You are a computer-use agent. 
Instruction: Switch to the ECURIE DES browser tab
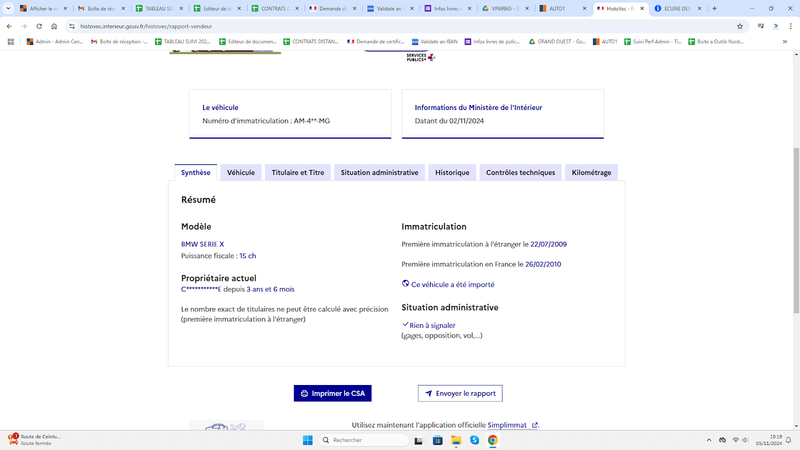click(677, 8)
